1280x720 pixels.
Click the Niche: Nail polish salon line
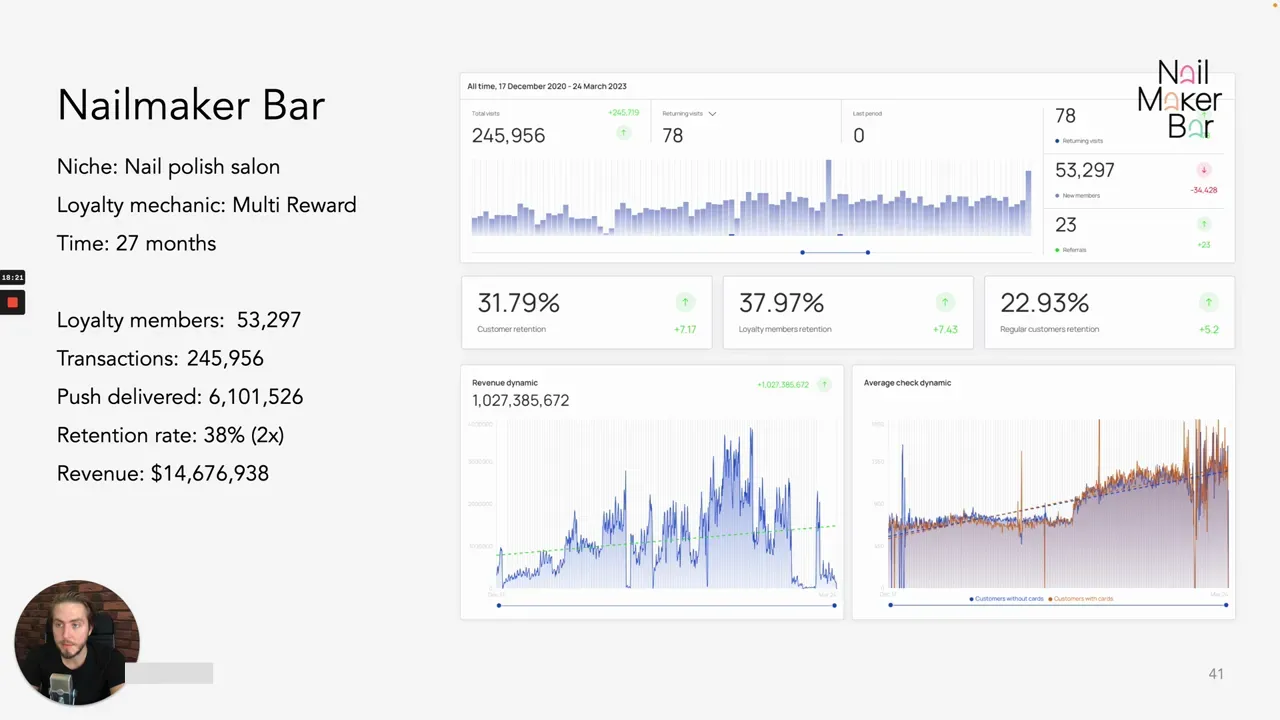pos(168,167)
